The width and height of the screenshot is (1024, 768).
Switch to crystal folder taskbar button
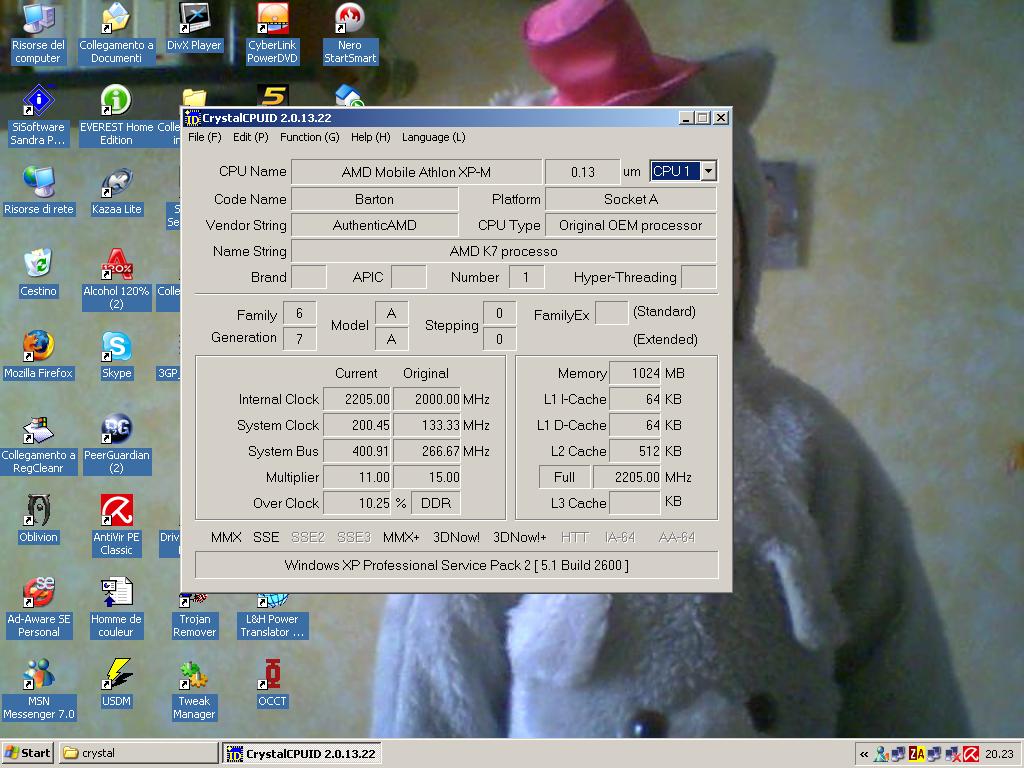click(x=138, y=753)
